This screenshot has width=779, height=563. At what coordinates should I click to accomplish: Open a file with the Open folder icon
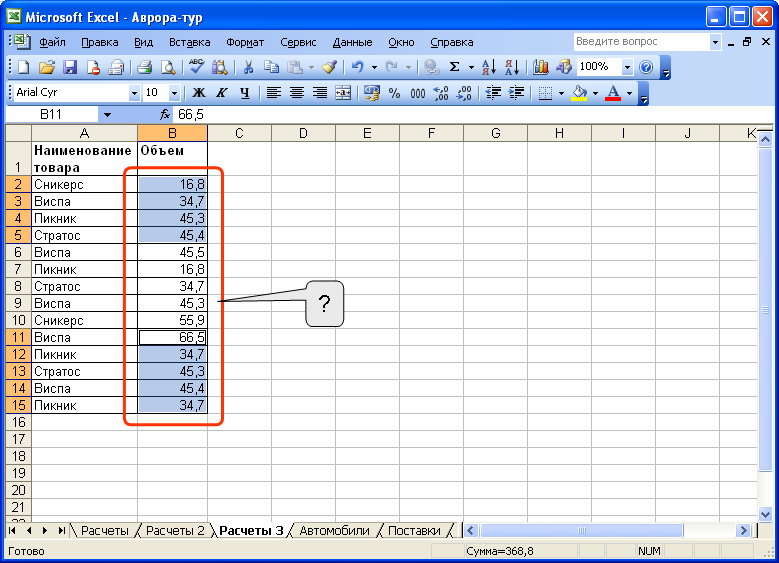47,67
